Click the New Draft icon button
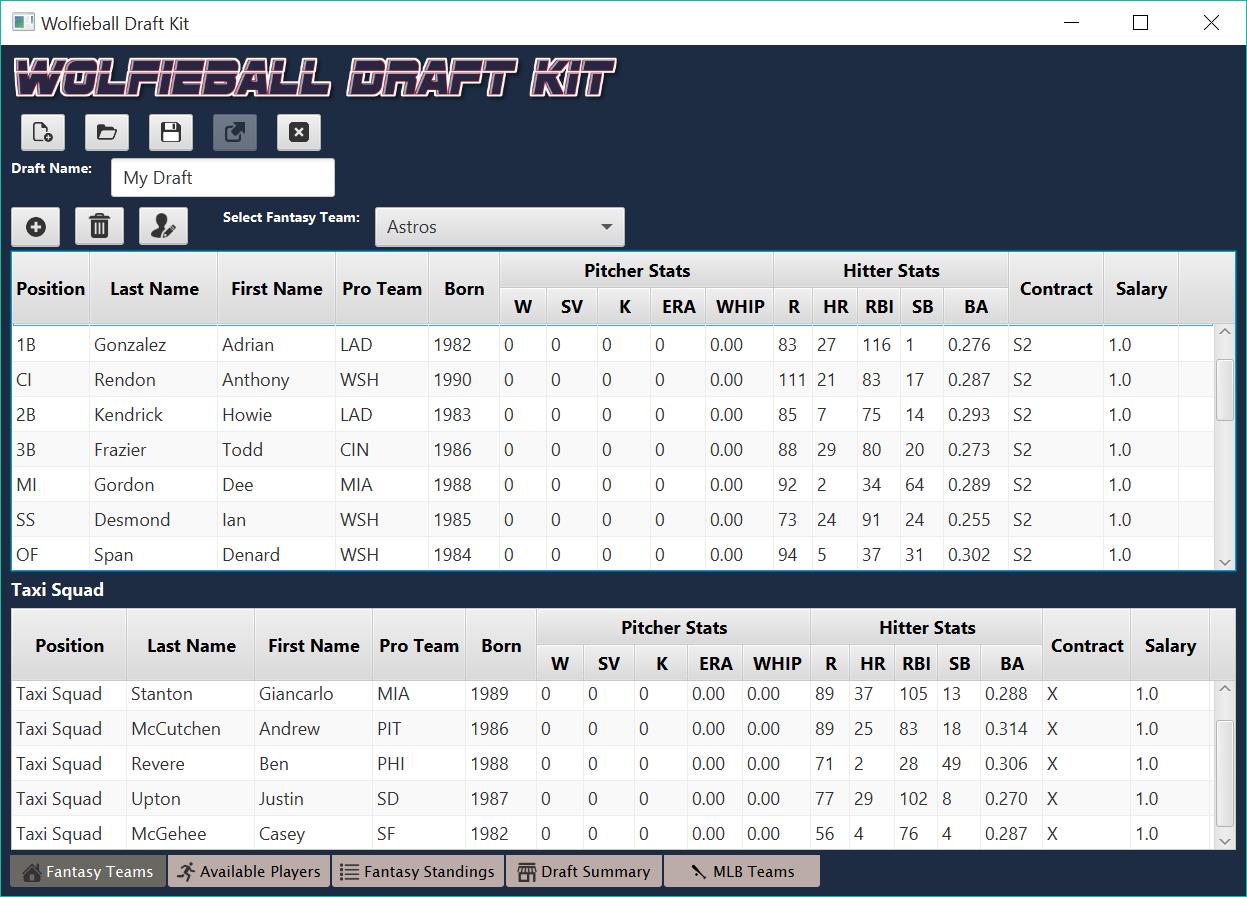 [x=43, y=132]
